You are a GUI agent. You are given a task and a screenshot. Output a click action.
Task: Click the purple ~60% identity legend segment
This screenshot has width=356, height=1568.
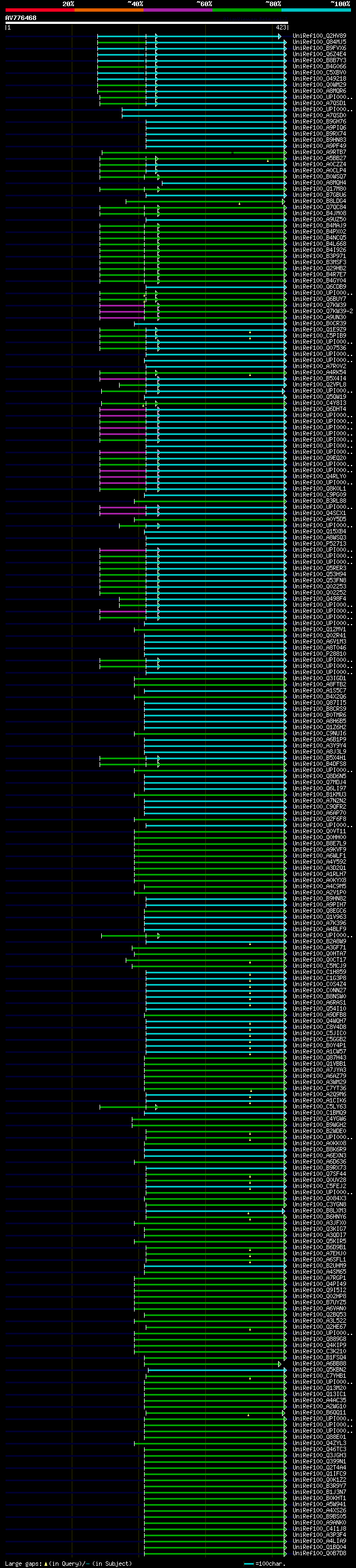pyautogui.click(x=179, y=11)
